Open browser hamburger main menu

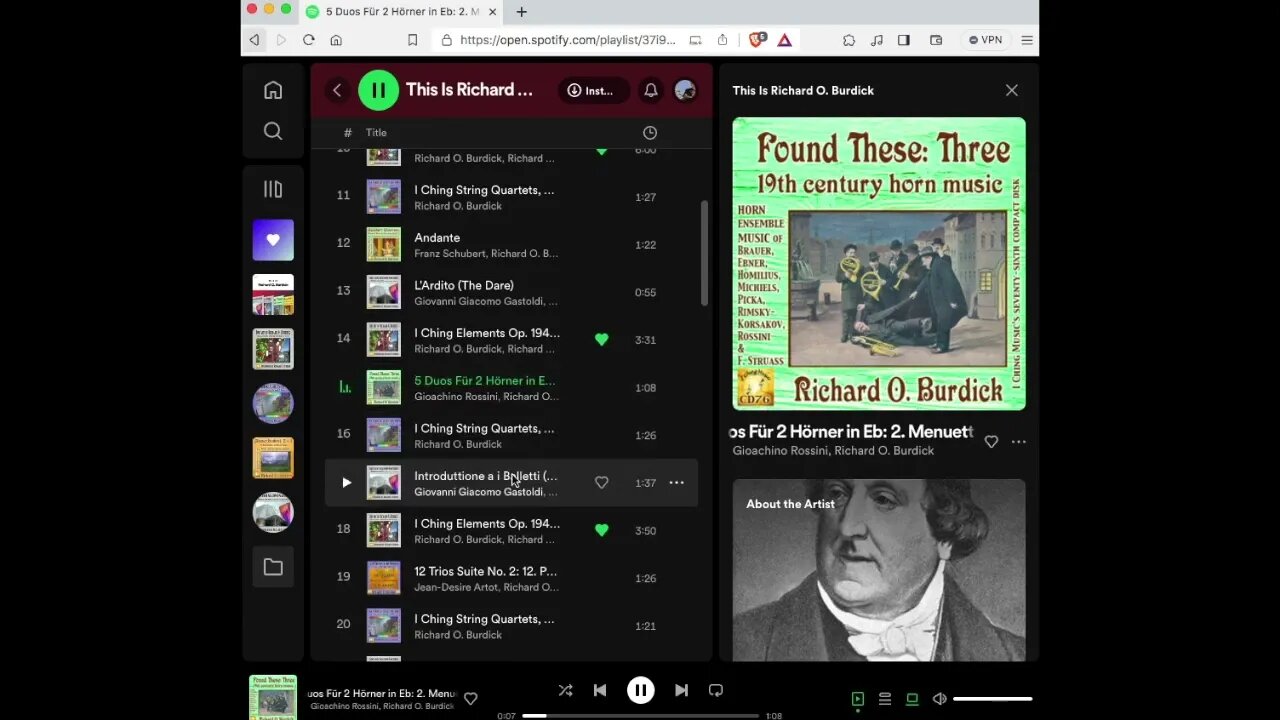1027,40
